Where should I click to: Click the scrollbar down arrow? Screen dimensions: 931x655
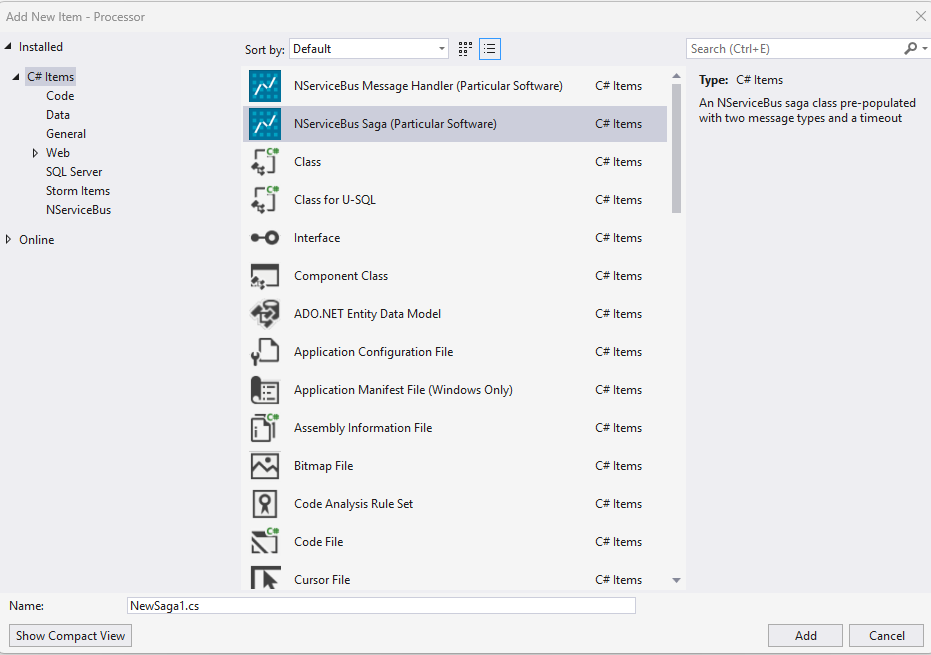click(676, 580)
